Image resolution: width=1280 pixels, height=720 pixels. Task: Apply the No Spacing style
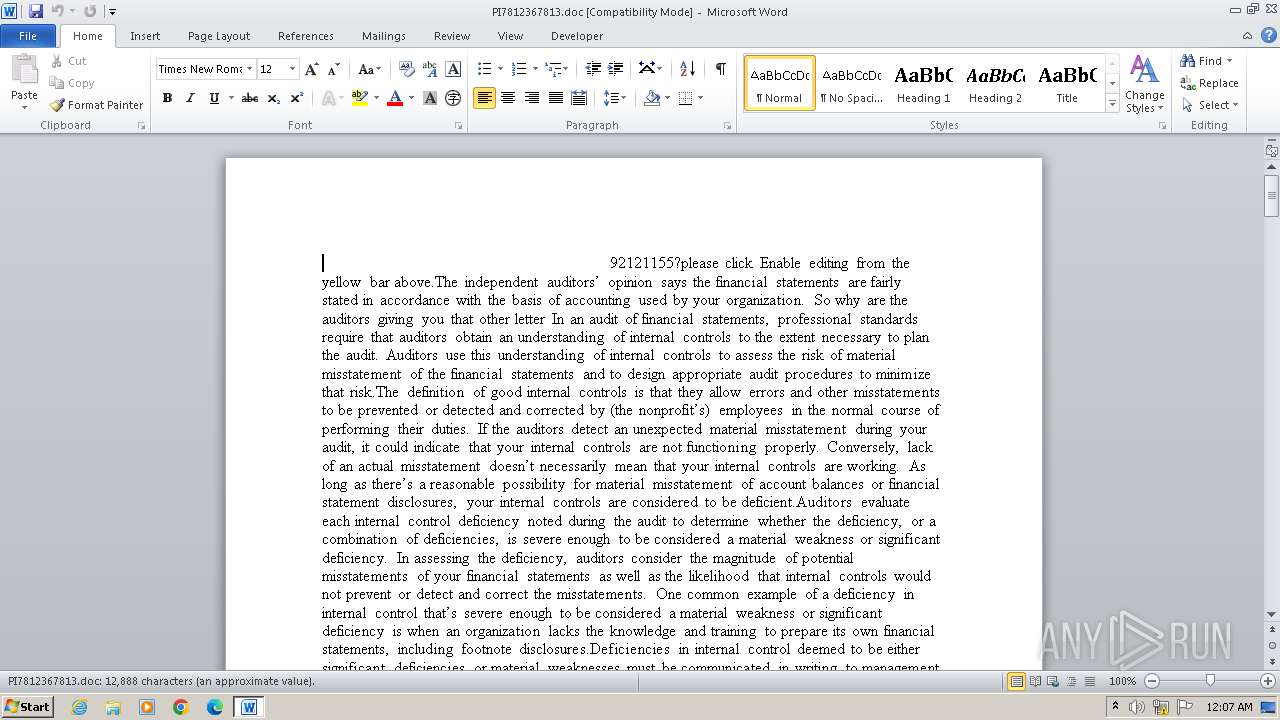[851, 83]
